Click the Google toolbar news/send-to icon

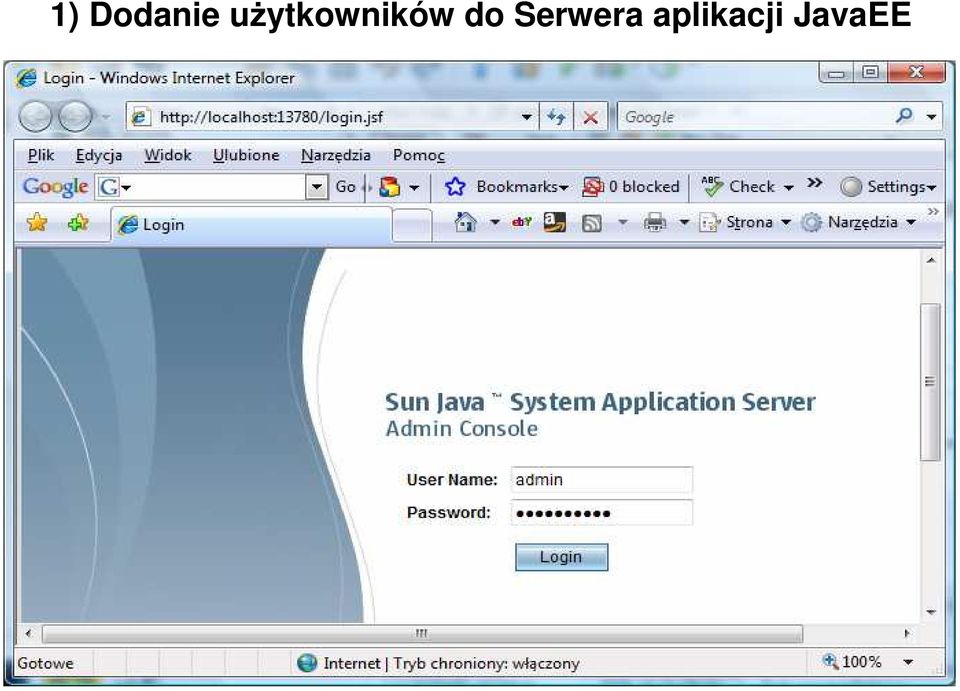pyautogui.click(x=390, y=187)
